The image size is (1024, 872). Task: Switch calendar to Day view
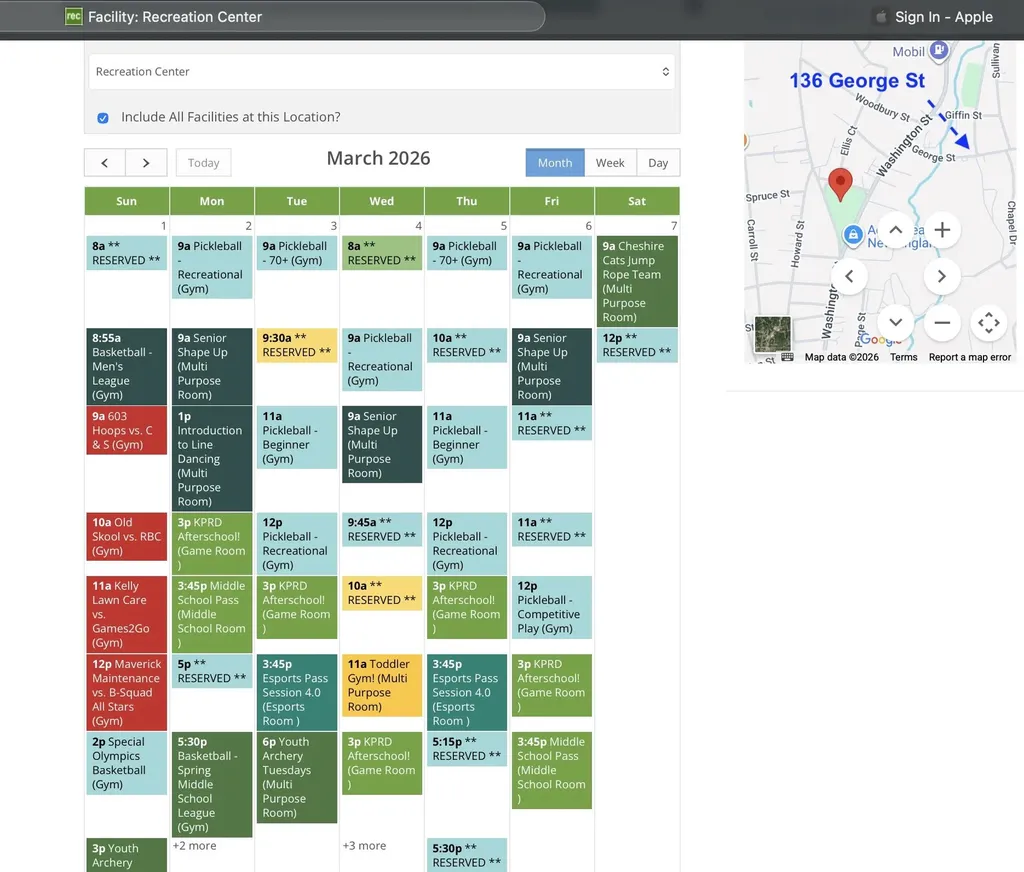click(x=658, y=163)
